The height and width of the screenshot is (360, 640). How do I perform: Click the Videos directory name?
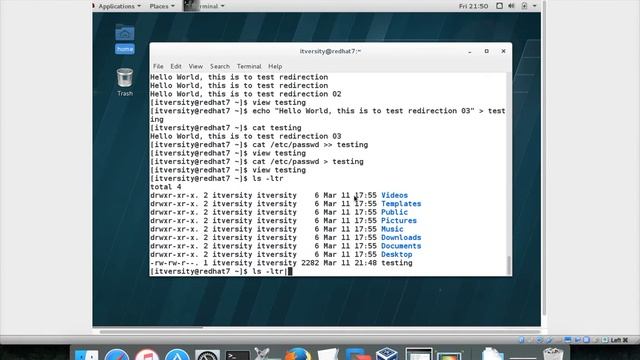[394, 196]
